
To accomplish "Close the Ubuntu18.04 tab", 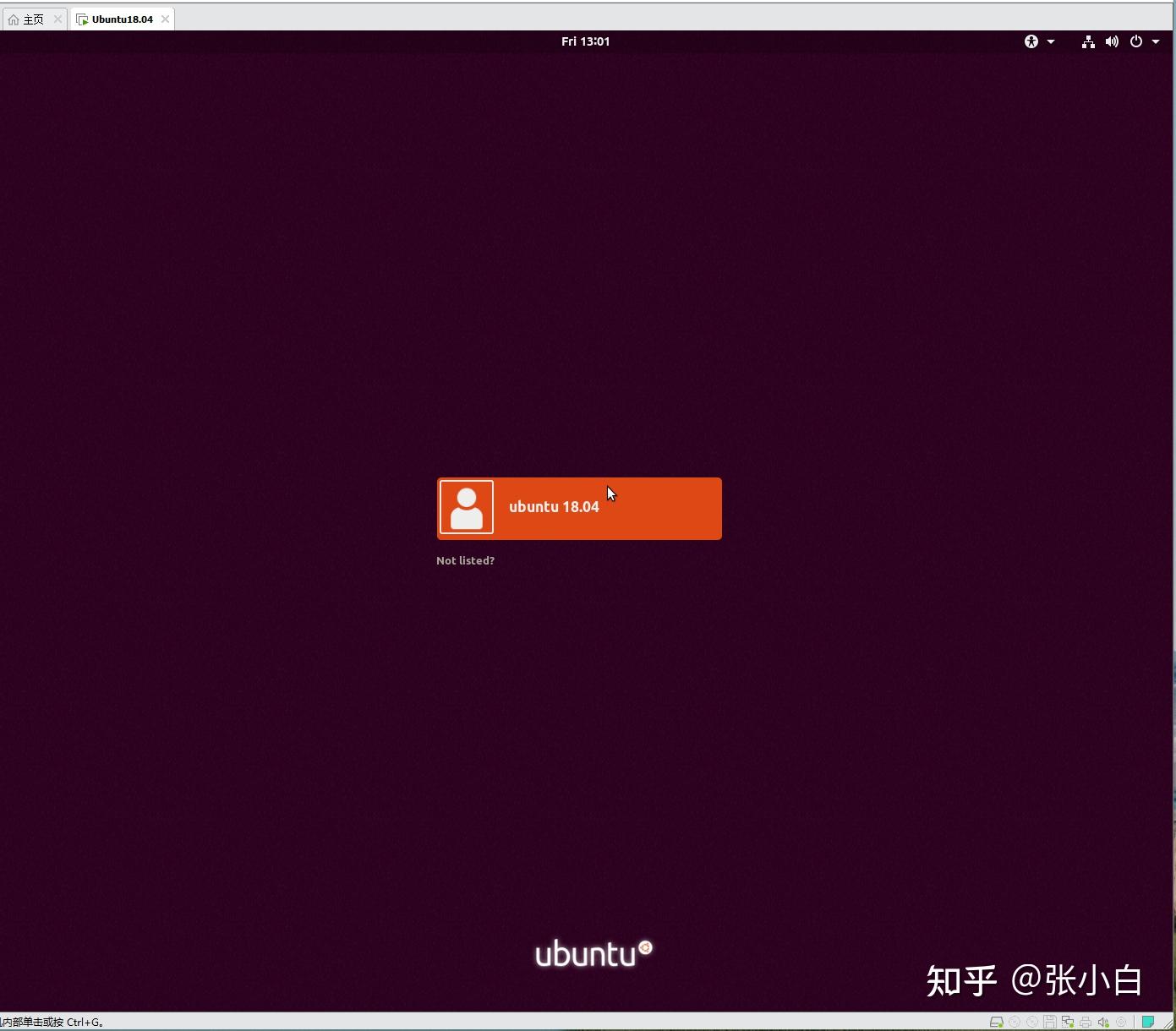I will (x=166, y=19).
